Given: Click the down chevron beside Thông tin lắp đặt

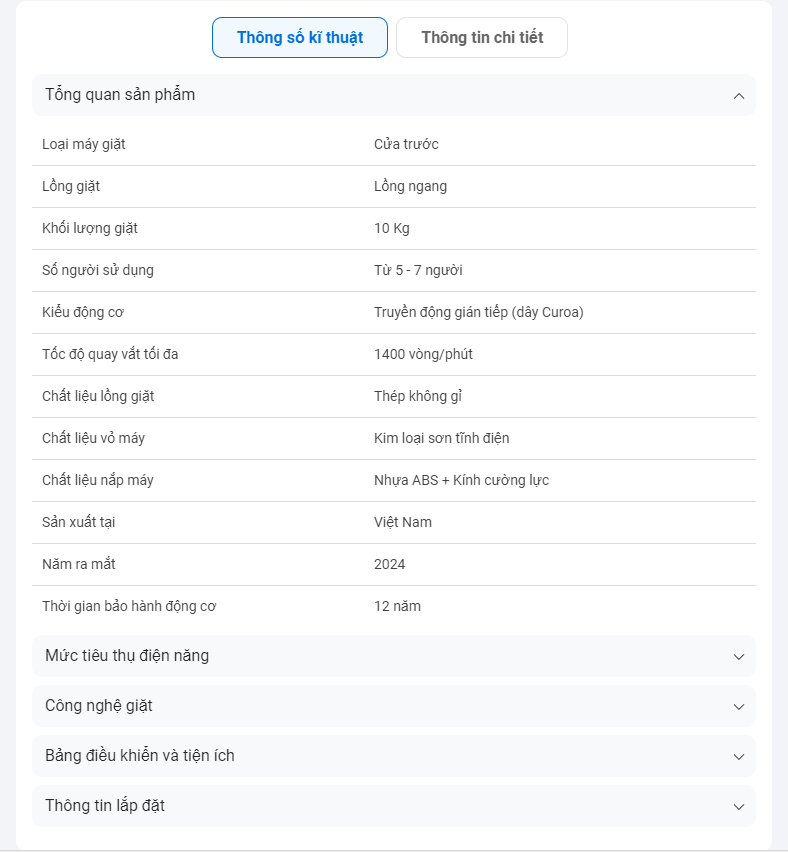Looking at the screenshot, I should (x=739, y=807).
